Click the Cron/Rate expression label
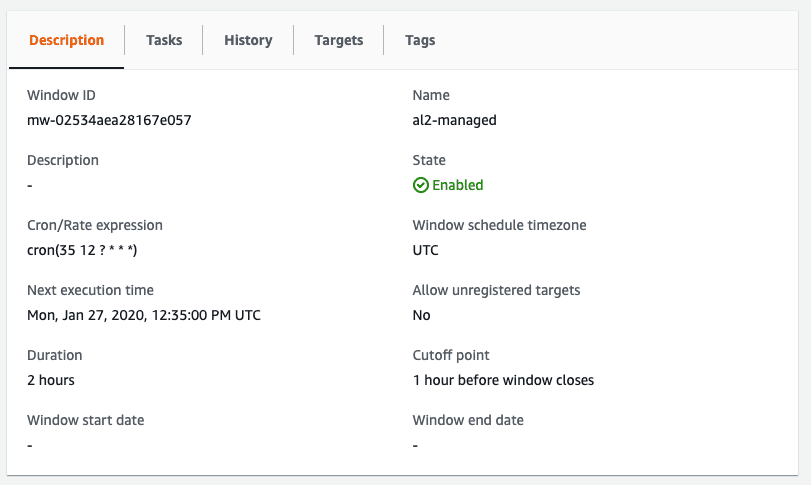811x485 pixels. point(95,225)
